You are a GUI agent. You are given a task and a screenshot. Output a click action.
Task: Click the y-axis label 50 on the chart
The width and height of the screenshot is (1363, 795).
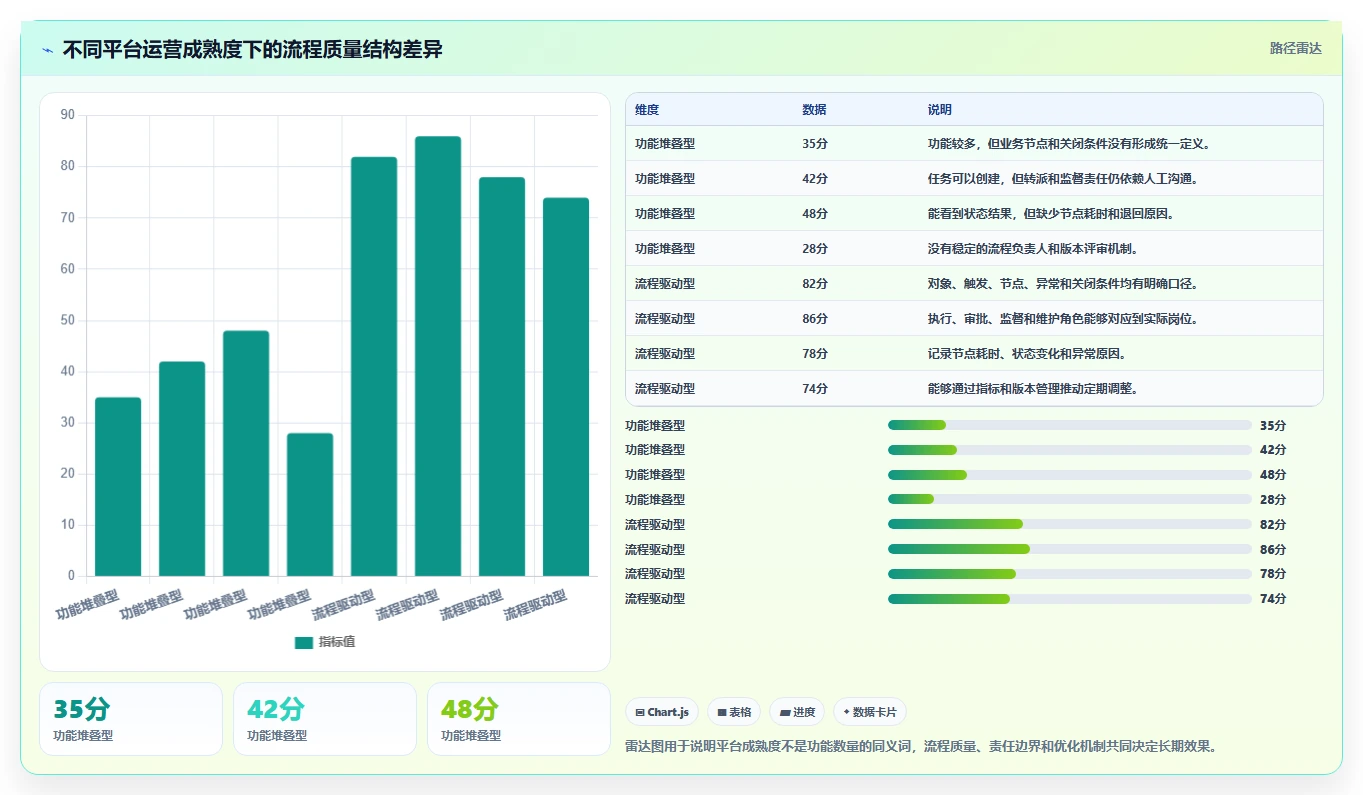[68, 320]
